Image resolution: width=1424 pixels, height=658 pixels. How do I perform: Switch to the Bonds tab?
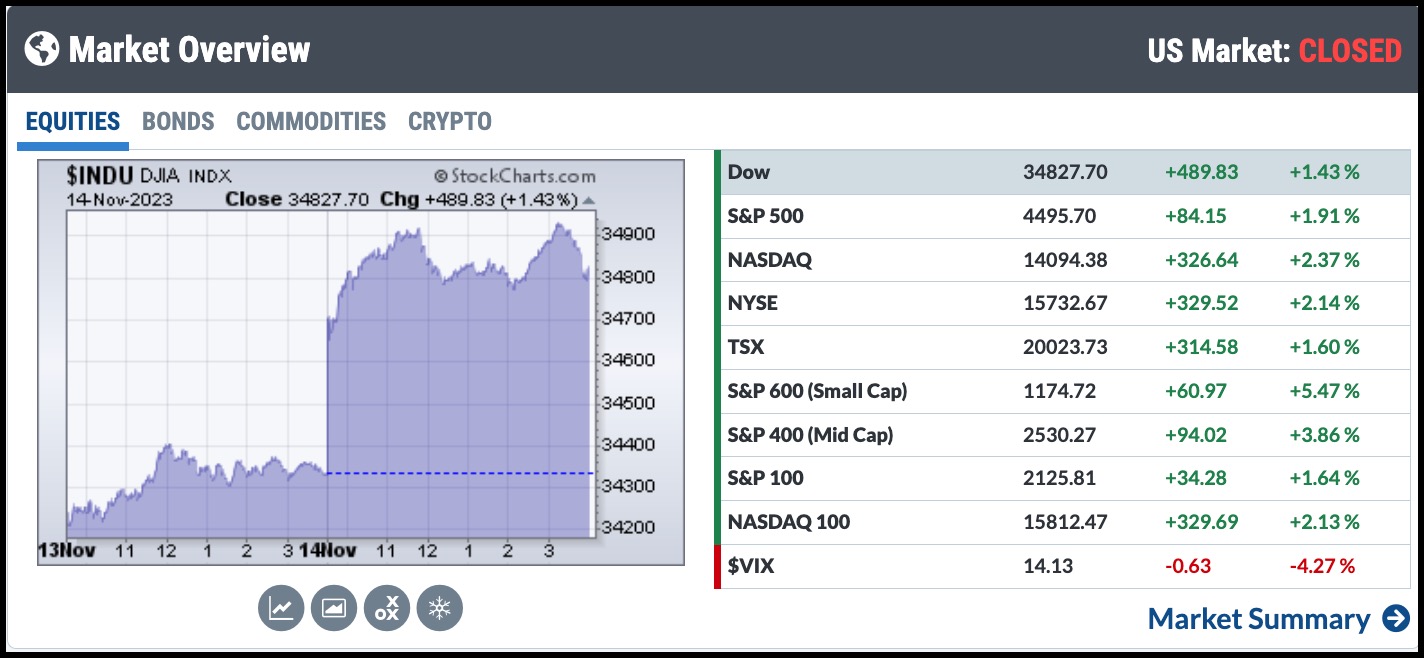pos(178,122)
